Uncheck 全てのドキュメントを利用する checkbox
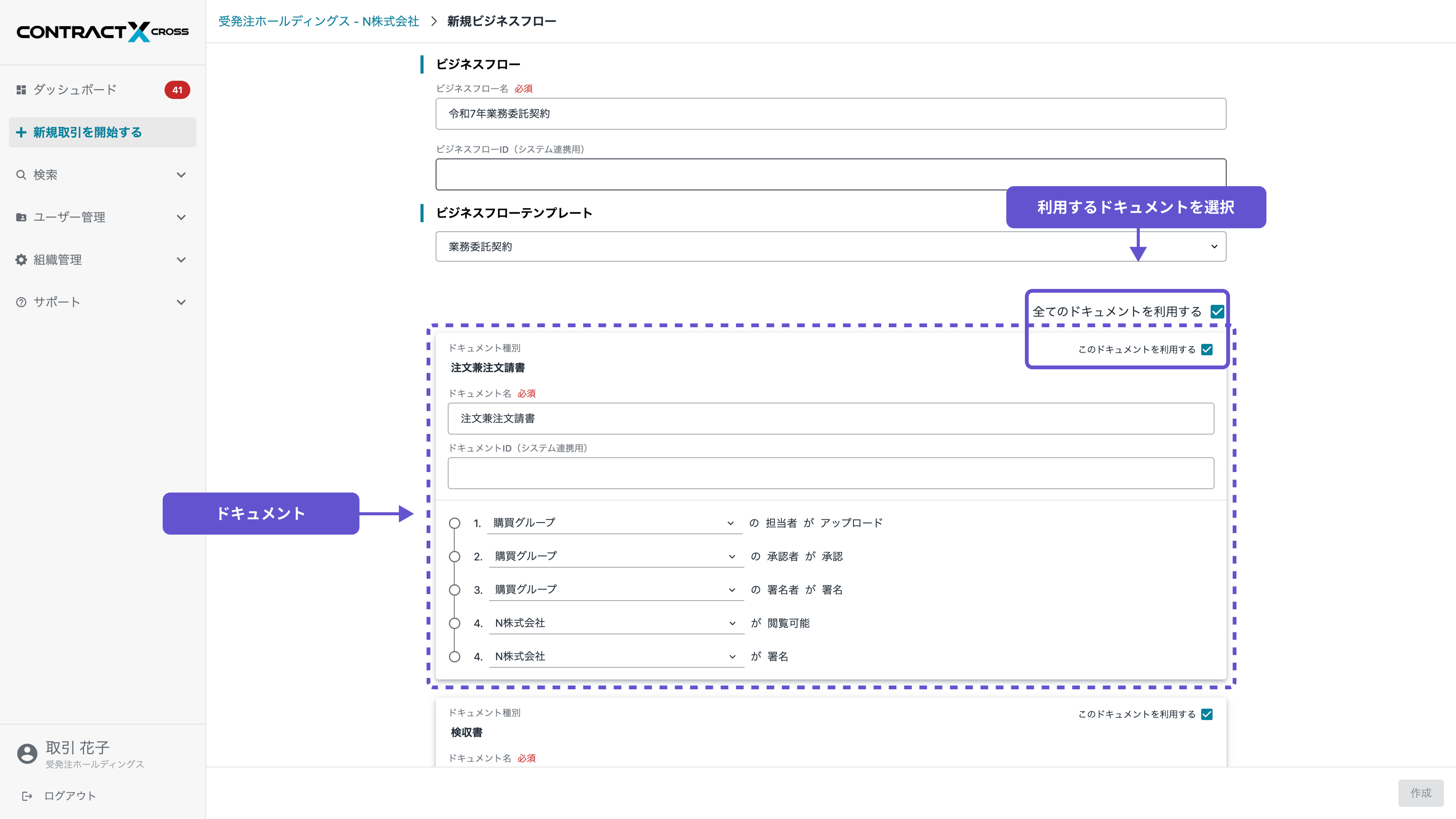The height and width of the screenshot is (819, 1456). 1217,311
